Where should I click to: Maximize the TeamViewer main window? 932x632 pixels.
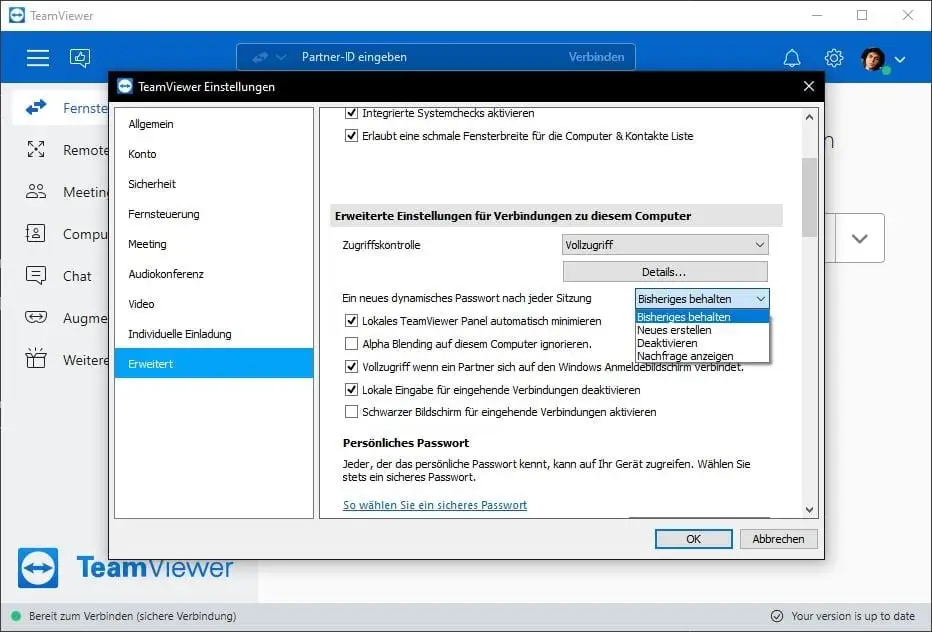[x=862, y=15]
